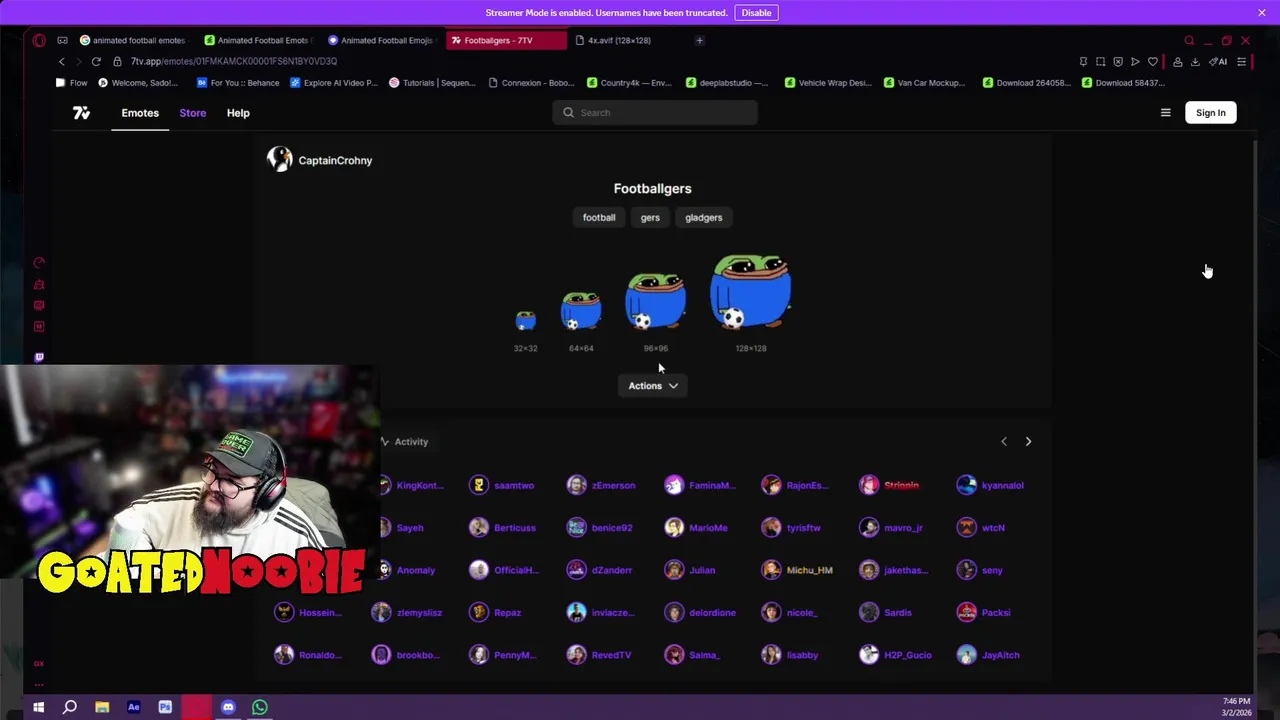This screenshot has height=720, width=1280.
Task: Open the Twitch icon in the browser sidebar
Action: tap(39, 357)
